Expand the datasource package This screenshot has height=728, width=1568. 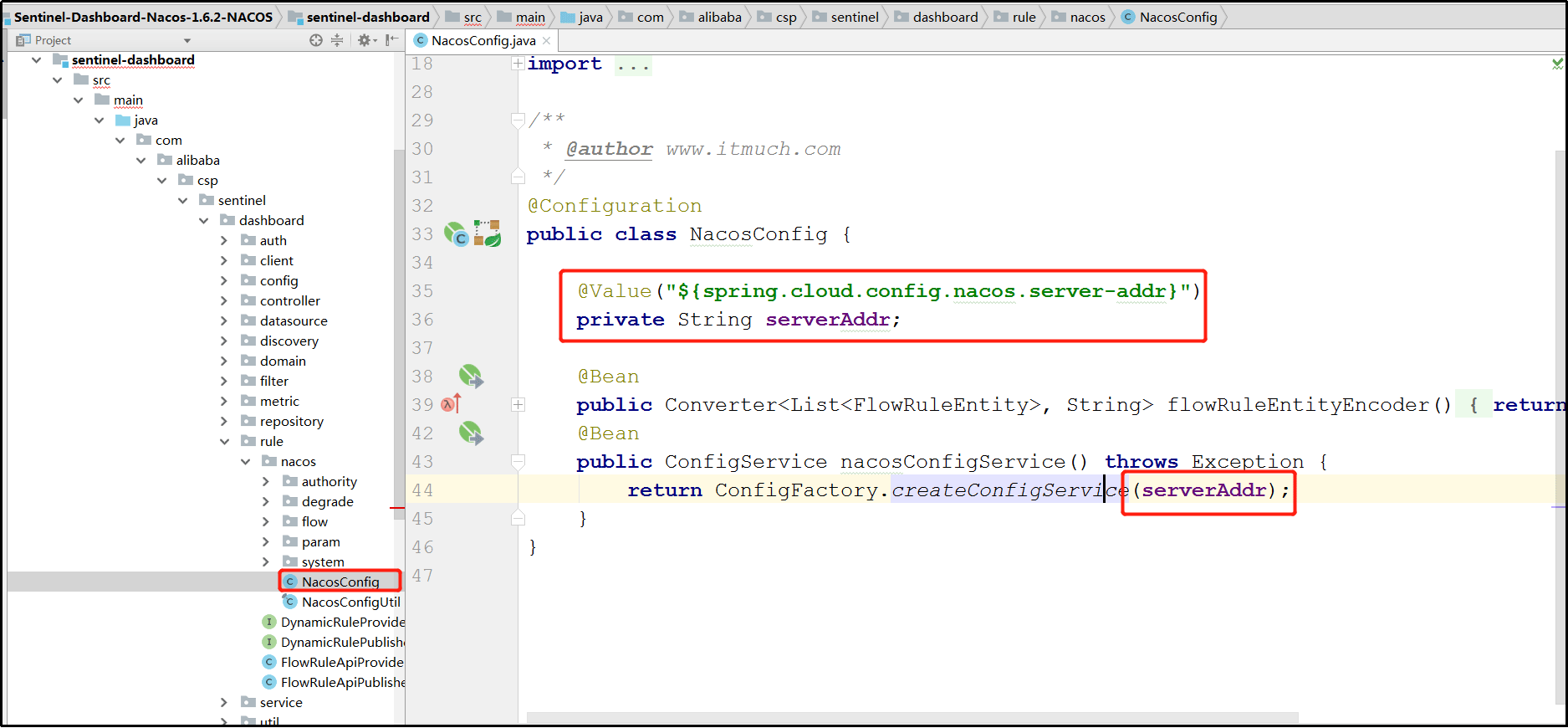tap(224, 321)
